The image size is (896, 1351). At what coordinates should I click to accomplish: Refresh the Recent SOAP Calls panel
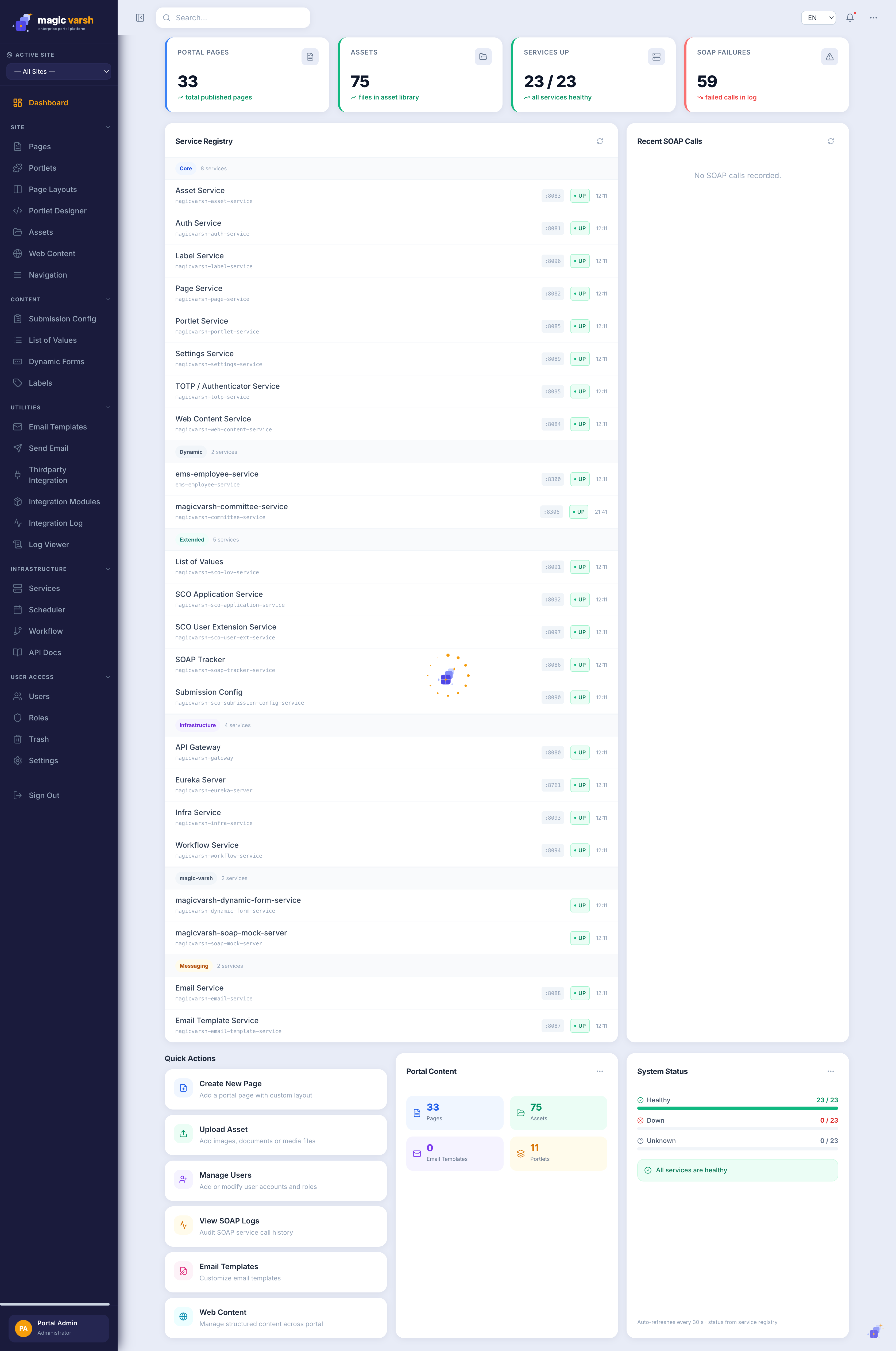830,141
